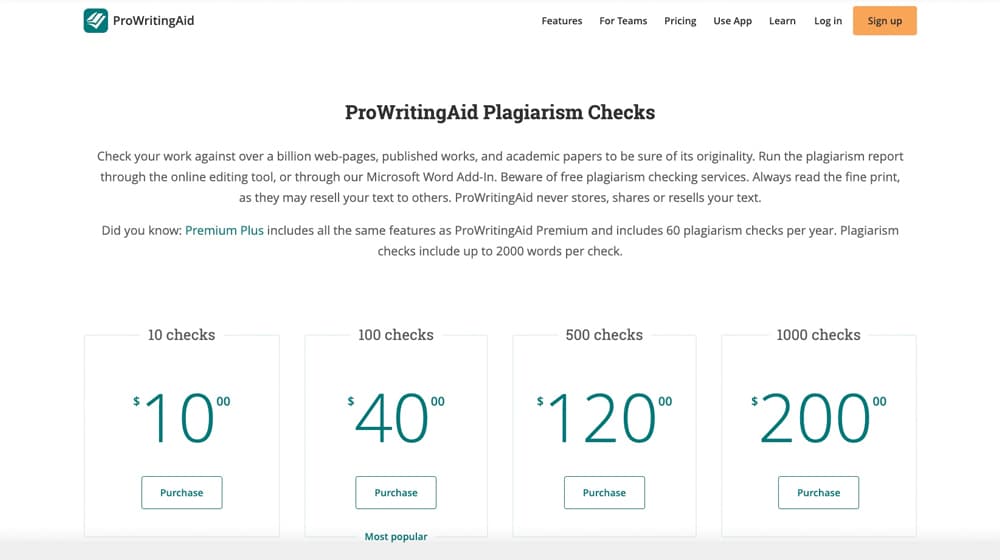Click the ProWritingAid logo icon
Screen dimensions: 1000x560
point(96,20)
